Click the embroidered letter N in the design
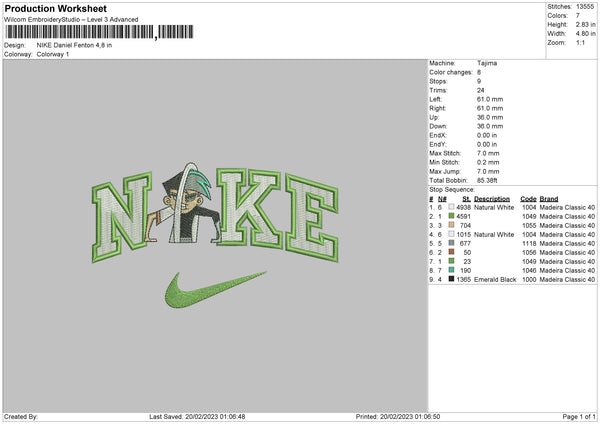The height and width of the screenshot is (424, 600). point(121,217)
